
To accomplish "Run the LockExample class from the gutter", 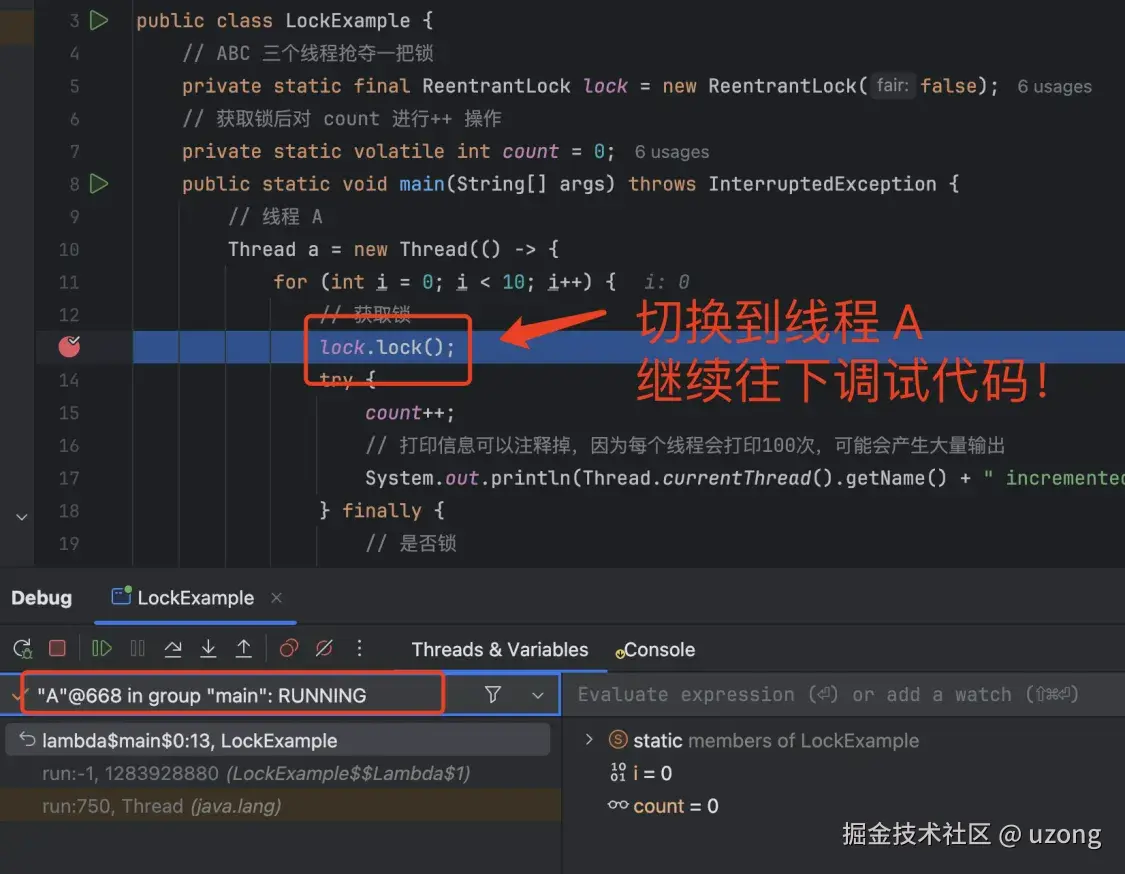I will point(99,20).
